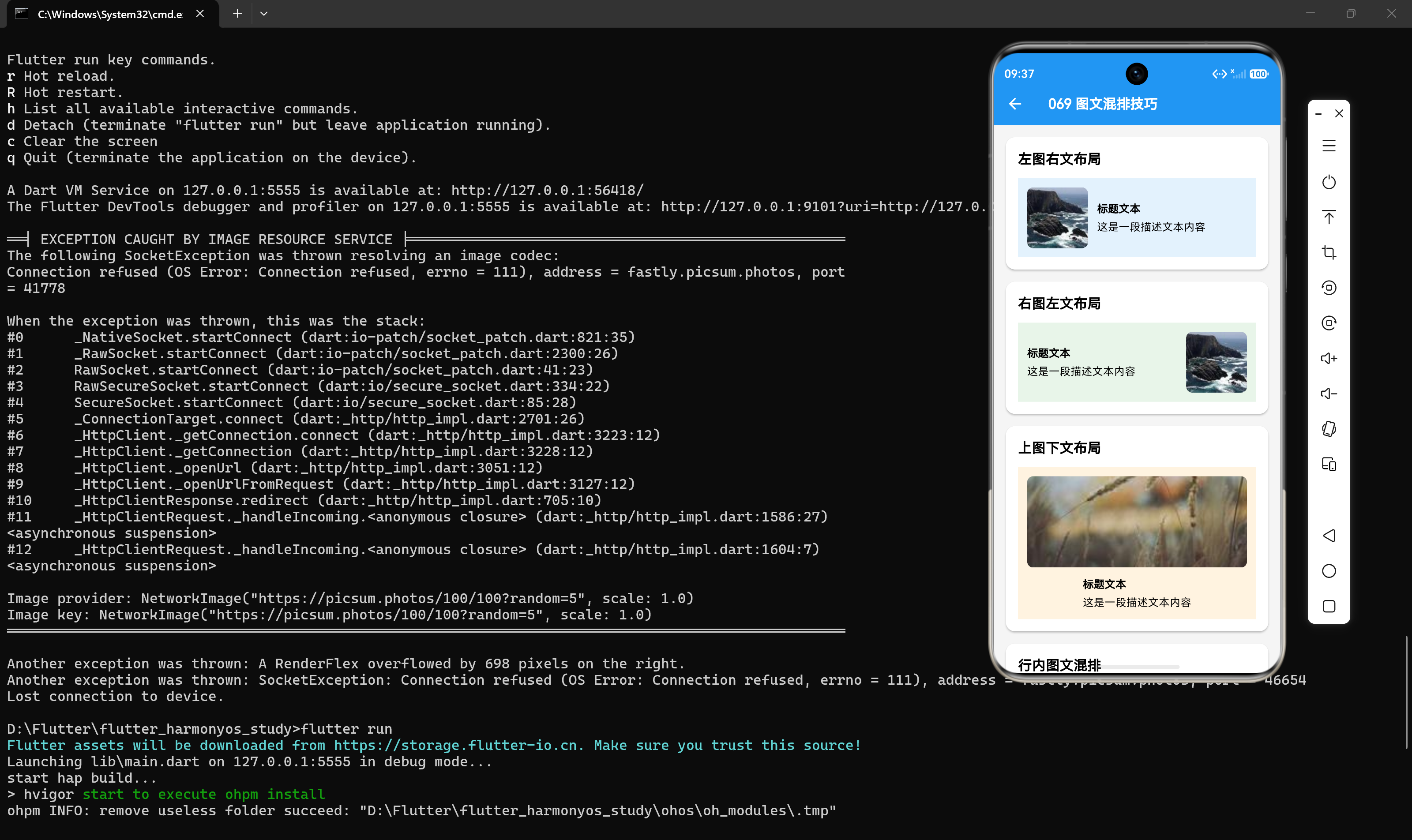Click the emulator power button icon

pos(1329,182)
